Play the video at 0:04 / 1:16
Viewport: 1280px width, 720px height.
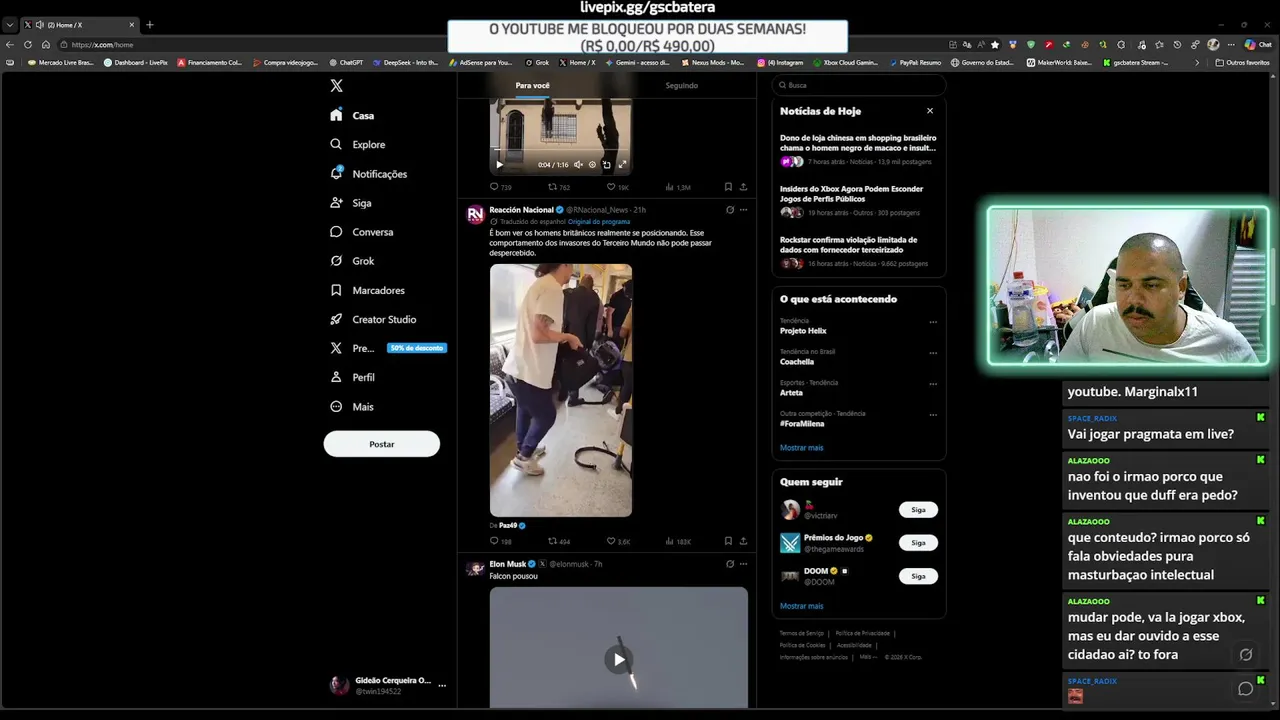[500, 165]
